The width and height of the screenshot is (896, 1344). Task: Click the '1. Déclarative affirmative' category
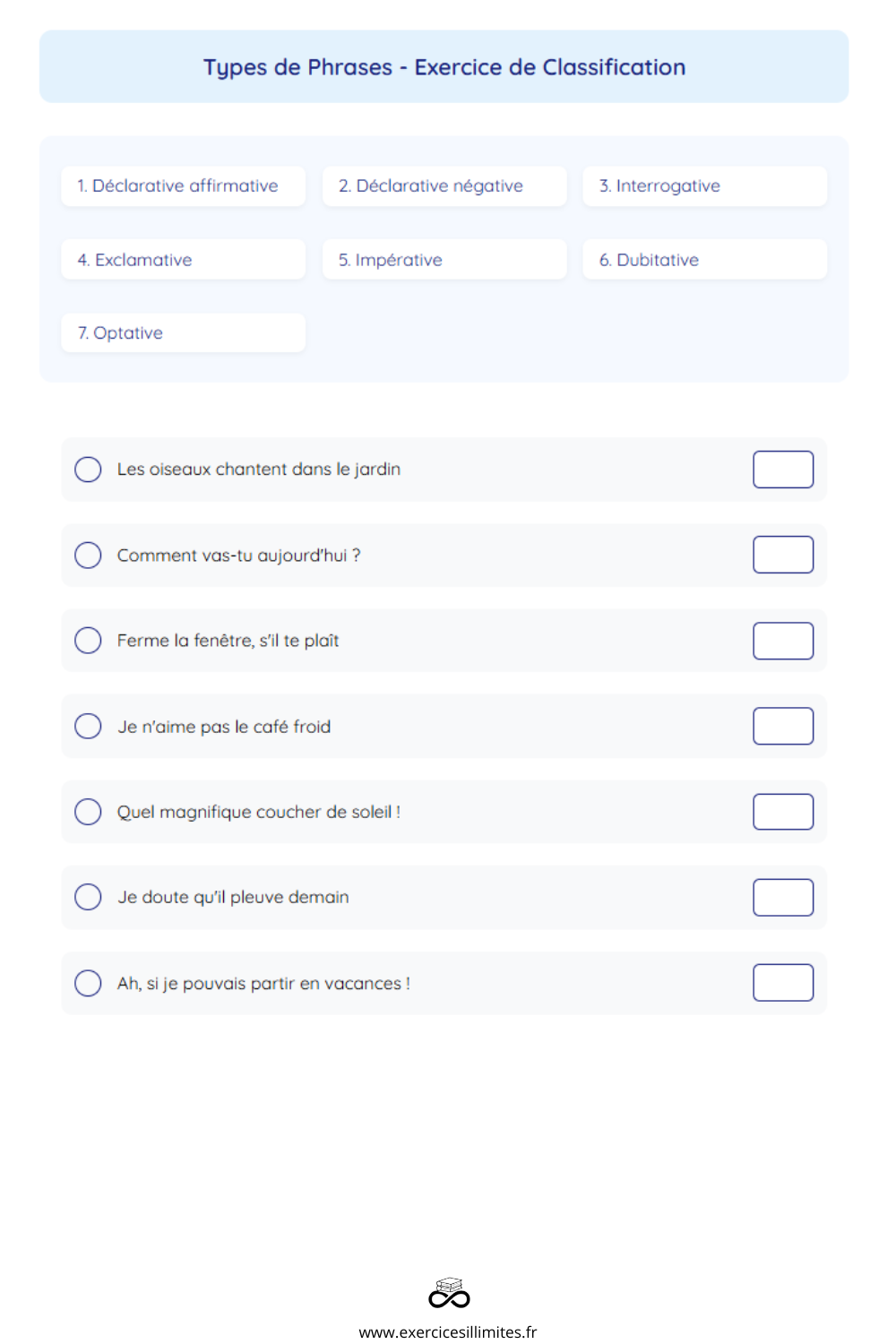click(184, 186)
